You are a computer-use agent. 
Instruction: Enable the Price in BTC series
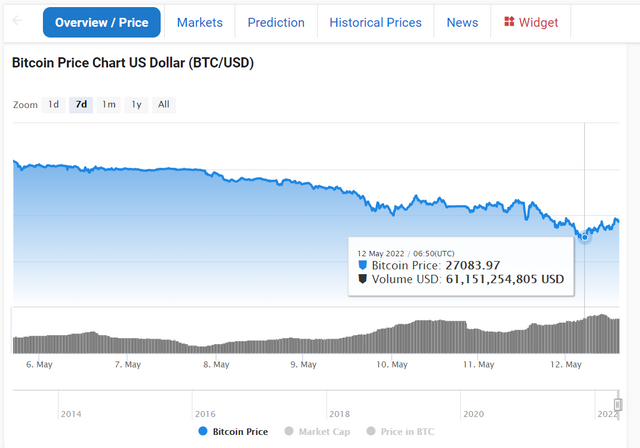pos(400,431)
